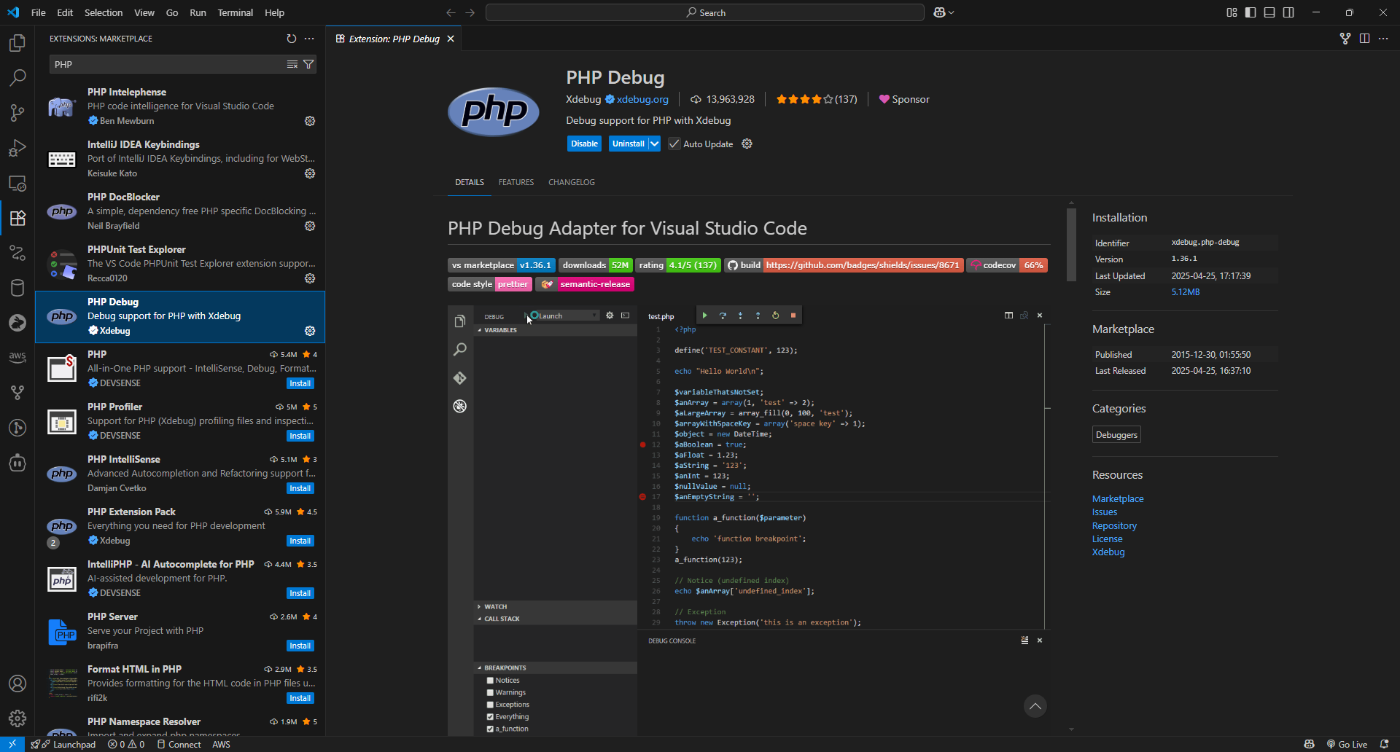The image size is (1400, 752).
Task: Click the command center Search box
Action: tap(705, 13)
